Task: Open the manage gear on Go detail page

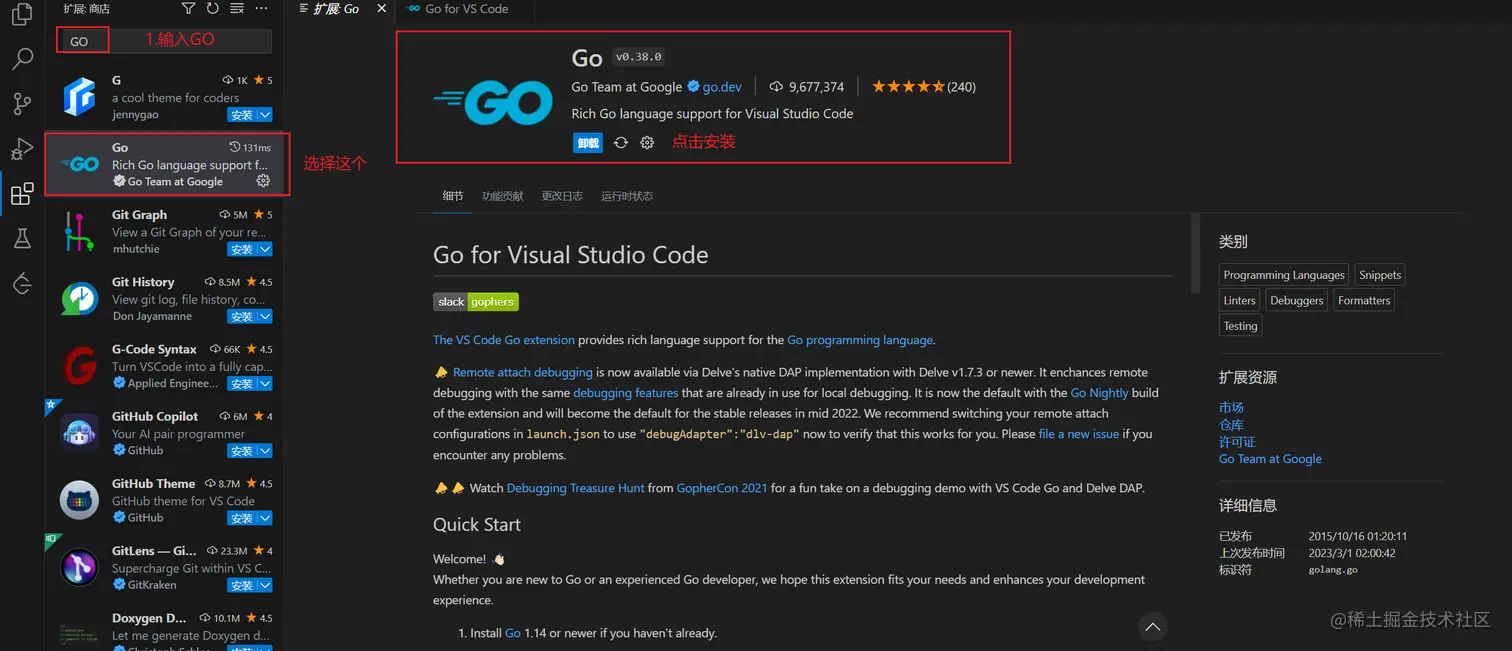Action: (x=647, y=143)
